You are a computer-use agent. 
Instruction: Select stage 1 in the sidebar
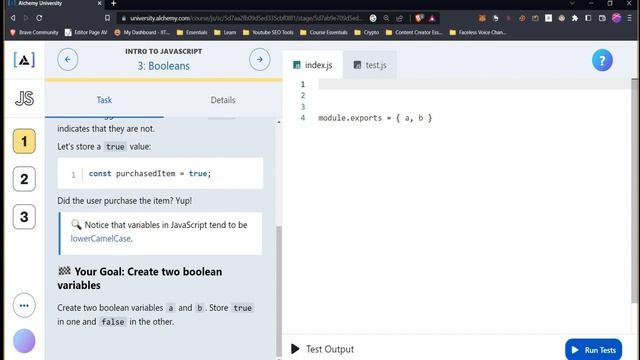(x=24, y=141)
